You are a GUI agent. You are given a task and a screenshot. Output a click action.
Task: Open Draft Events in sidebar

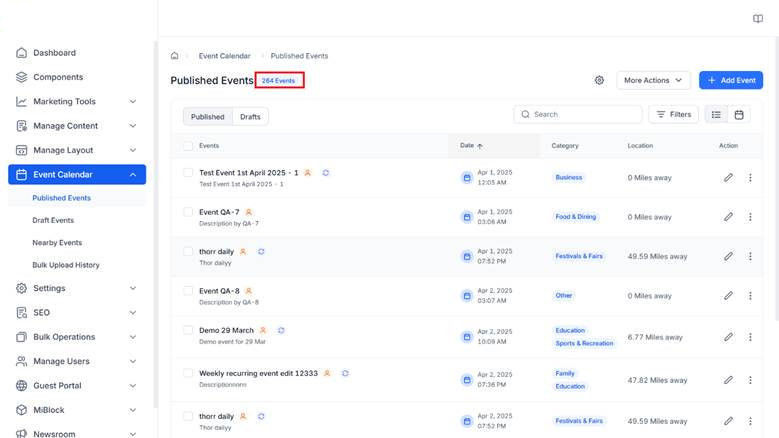53,220
